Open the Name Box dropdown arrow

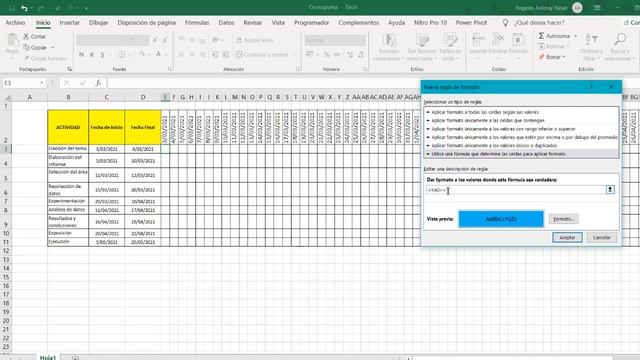(x=42, y=83)
